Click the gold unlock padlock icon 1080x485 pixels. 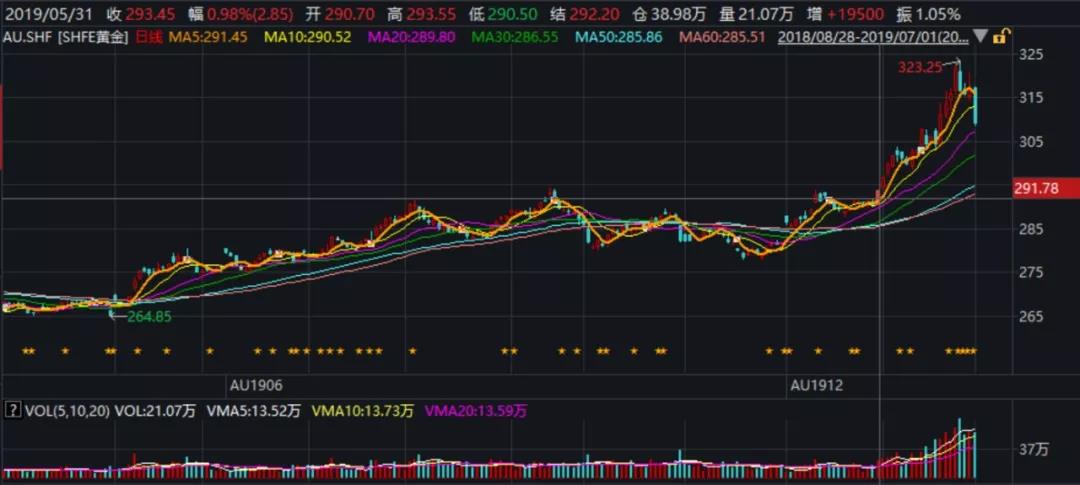[999, 37]
